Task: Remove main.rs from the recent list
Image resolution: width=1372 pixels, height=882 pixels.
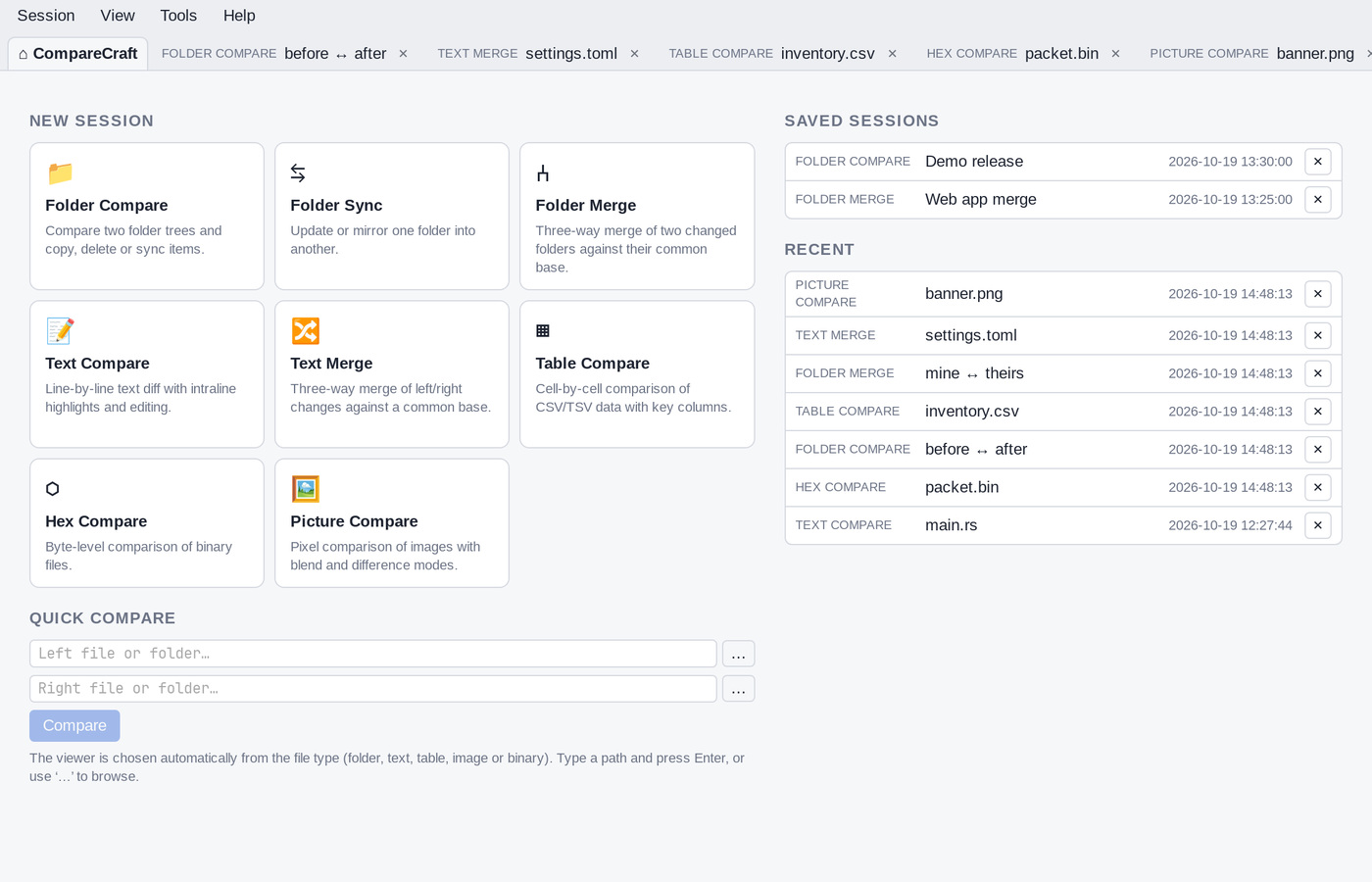Action: click(1318, 525)
